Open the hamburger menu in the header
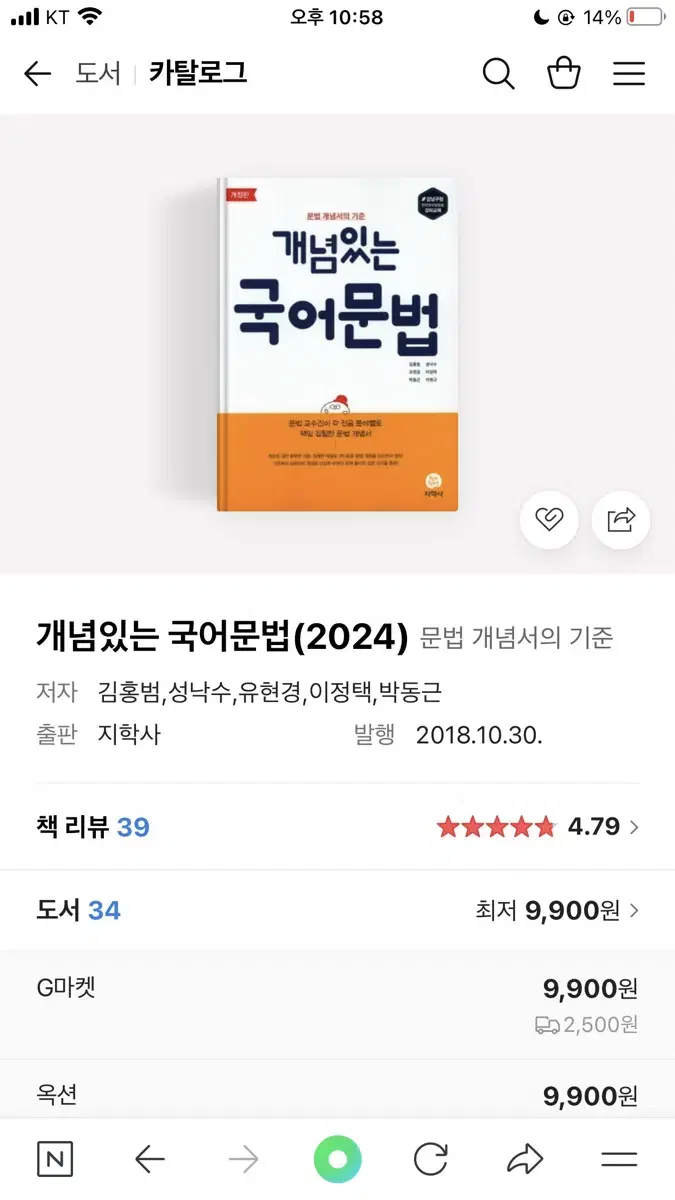 [629, 74]
